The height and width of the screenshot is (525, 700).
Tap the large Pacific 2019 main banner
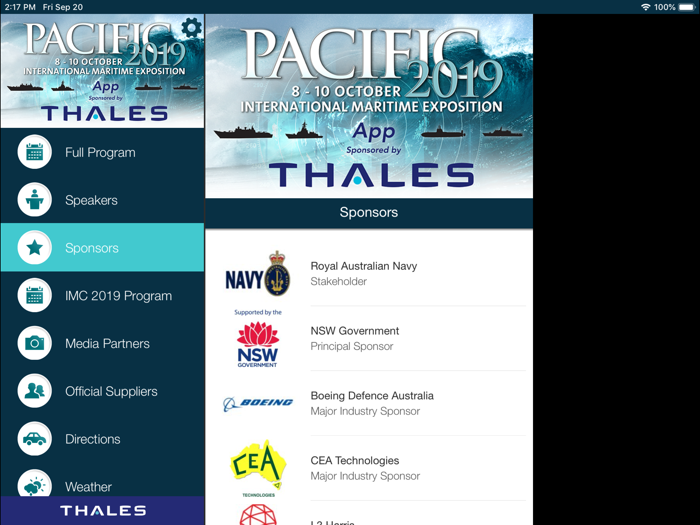369,106
